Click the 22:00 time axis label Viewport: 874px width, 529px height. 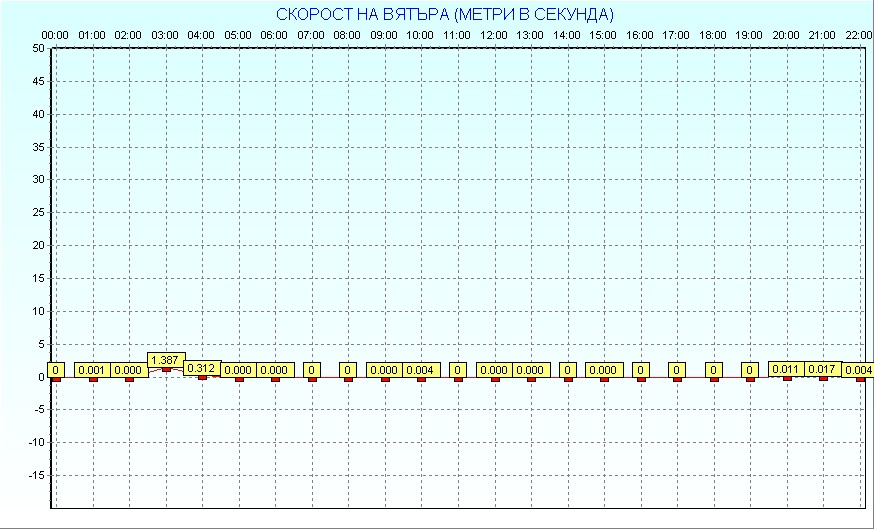click(x=858, y=35)
